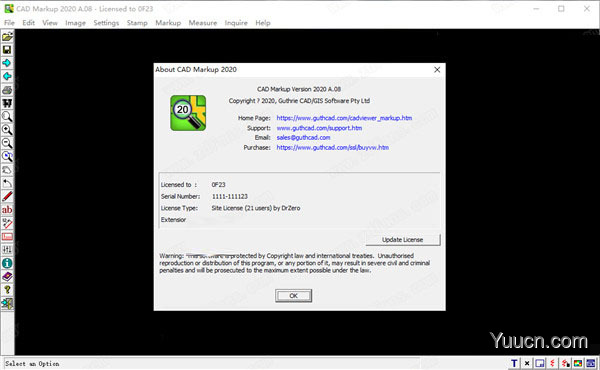Image resolution: width=600 pixels, height=370 pixels.
Task: Click the printer icon in toolbar
Action: coord(7,90)
